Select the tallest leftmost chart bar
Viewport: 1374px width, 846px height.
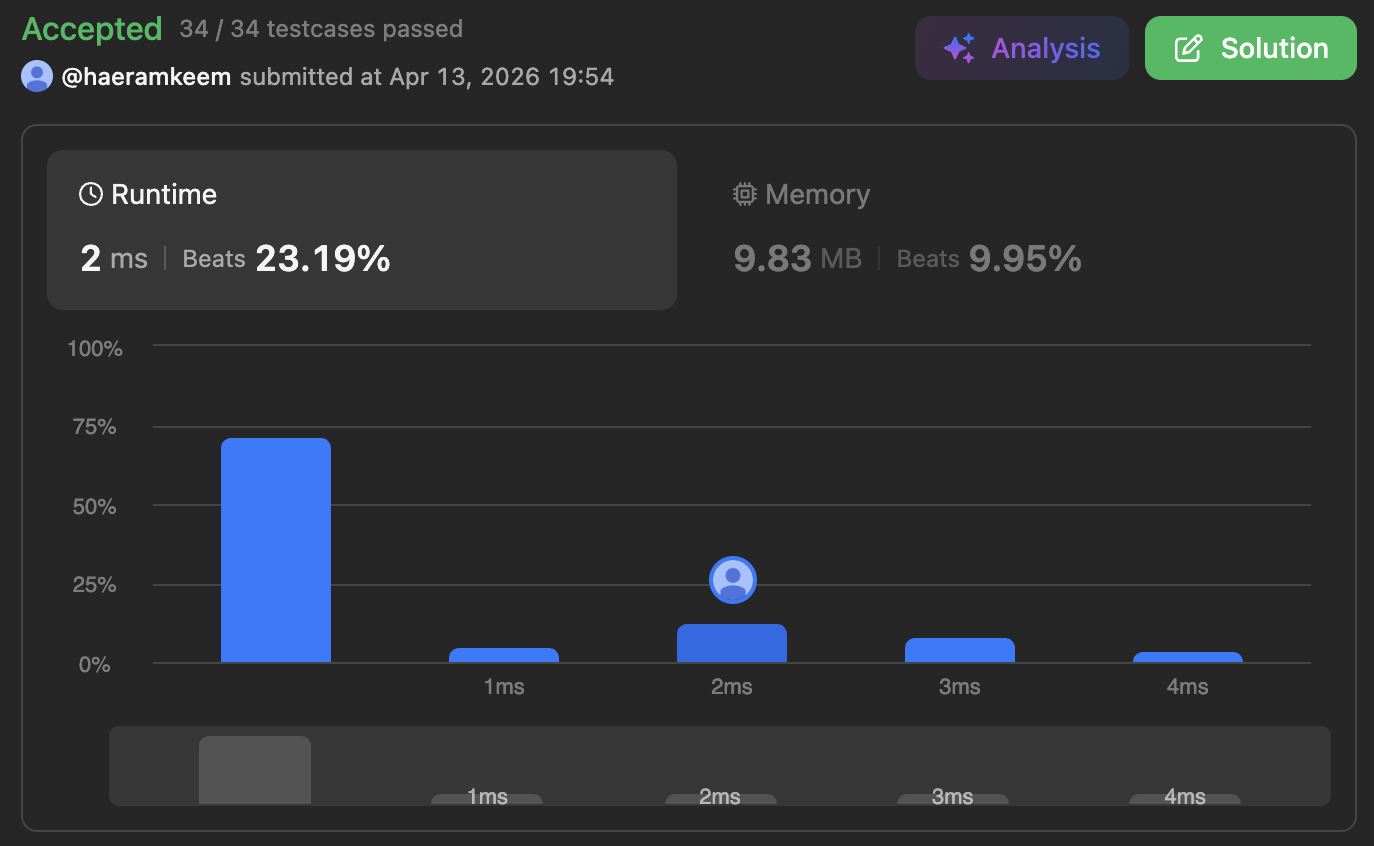tap(276, 550)
